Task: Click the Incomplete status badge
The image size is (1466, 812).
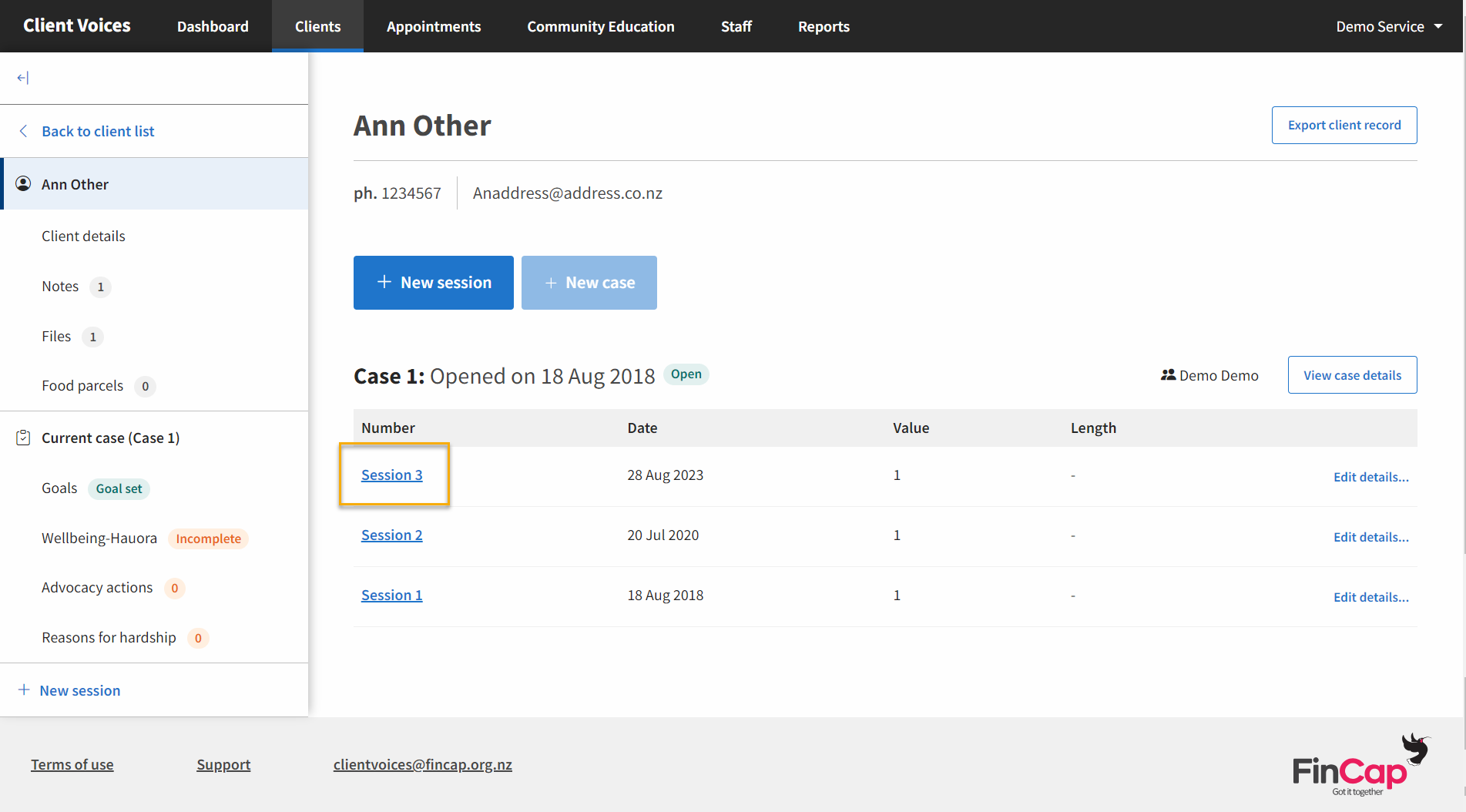Action: [x=209, y=539]
